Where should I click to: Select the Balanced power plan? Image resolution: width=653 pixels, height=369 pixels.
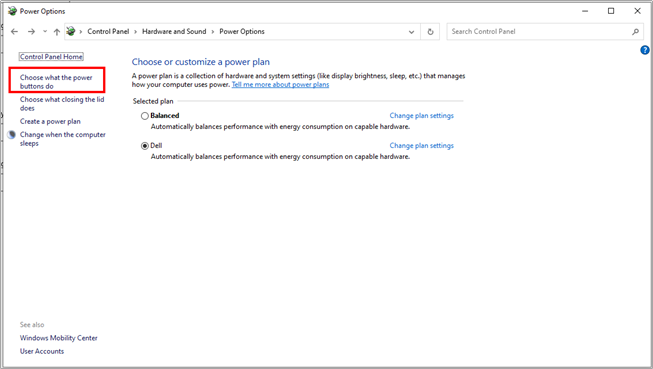145,116
